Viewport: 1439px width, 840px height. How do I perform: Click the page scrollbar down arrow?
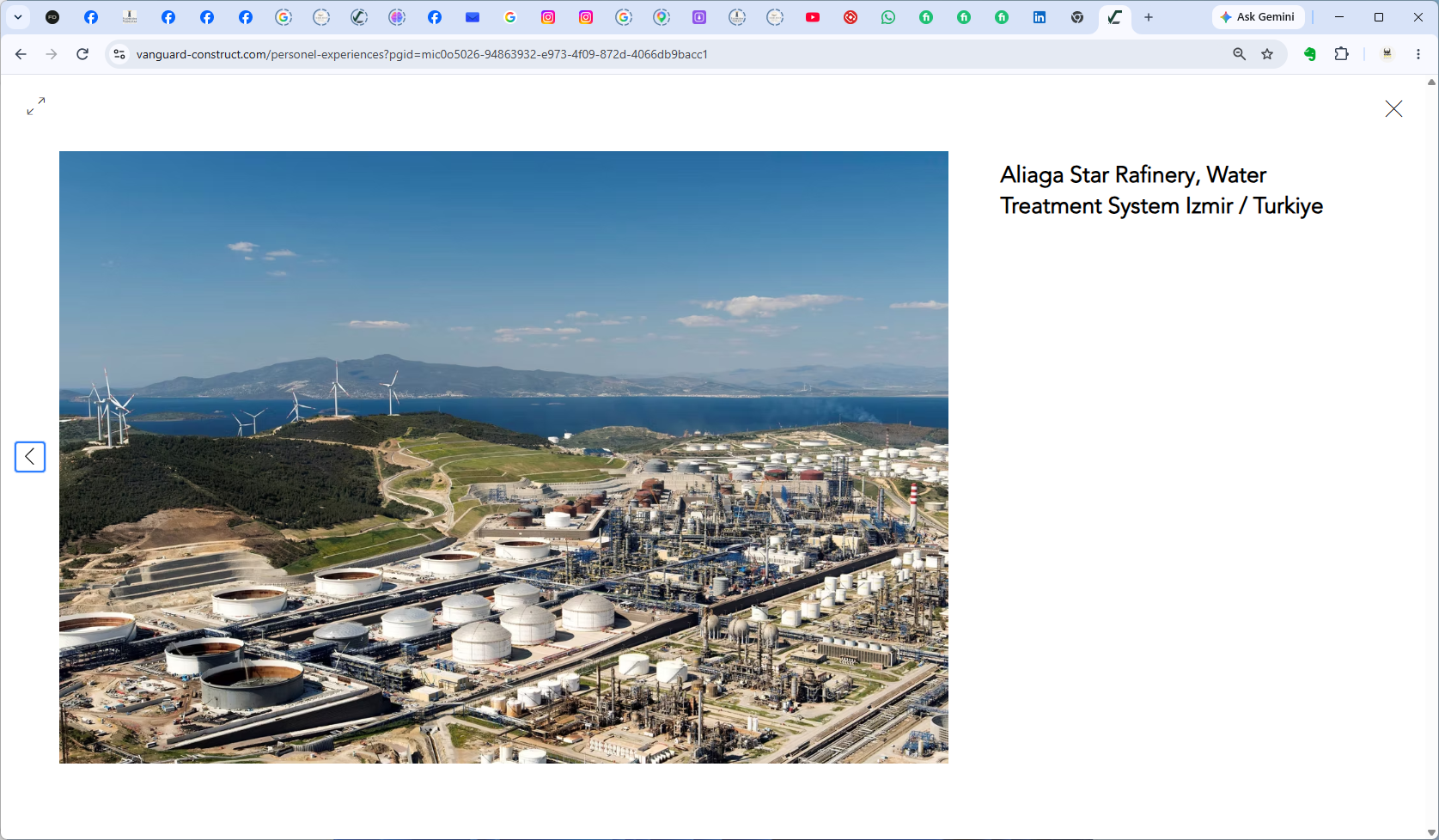tap(1431, 833)
